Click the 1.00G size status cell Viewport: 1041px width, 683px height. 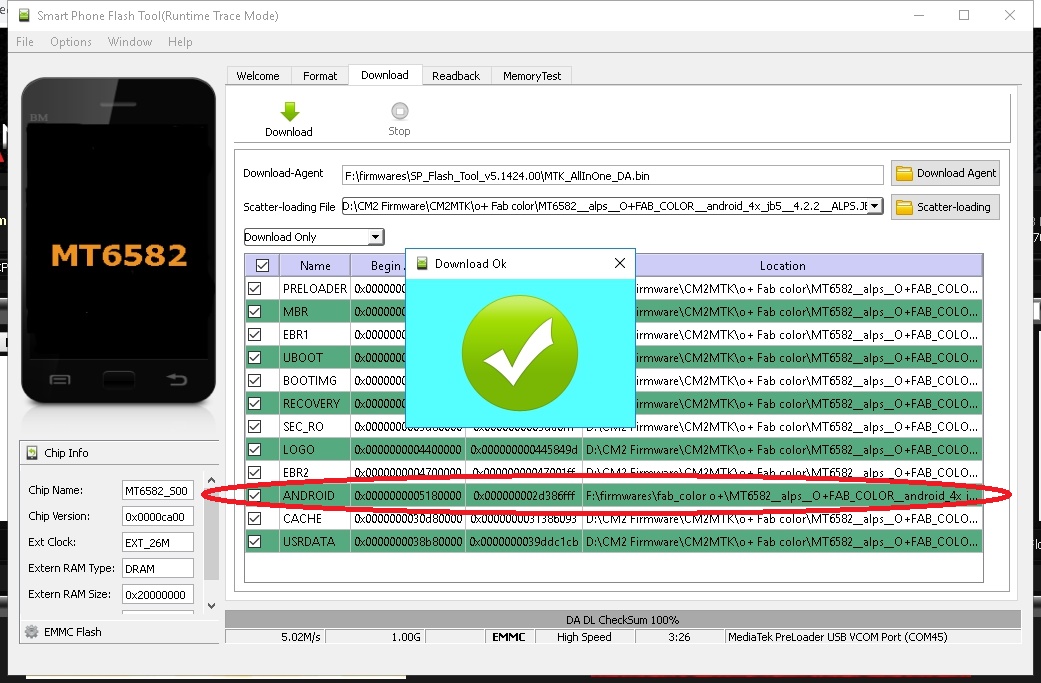(374, 637)
